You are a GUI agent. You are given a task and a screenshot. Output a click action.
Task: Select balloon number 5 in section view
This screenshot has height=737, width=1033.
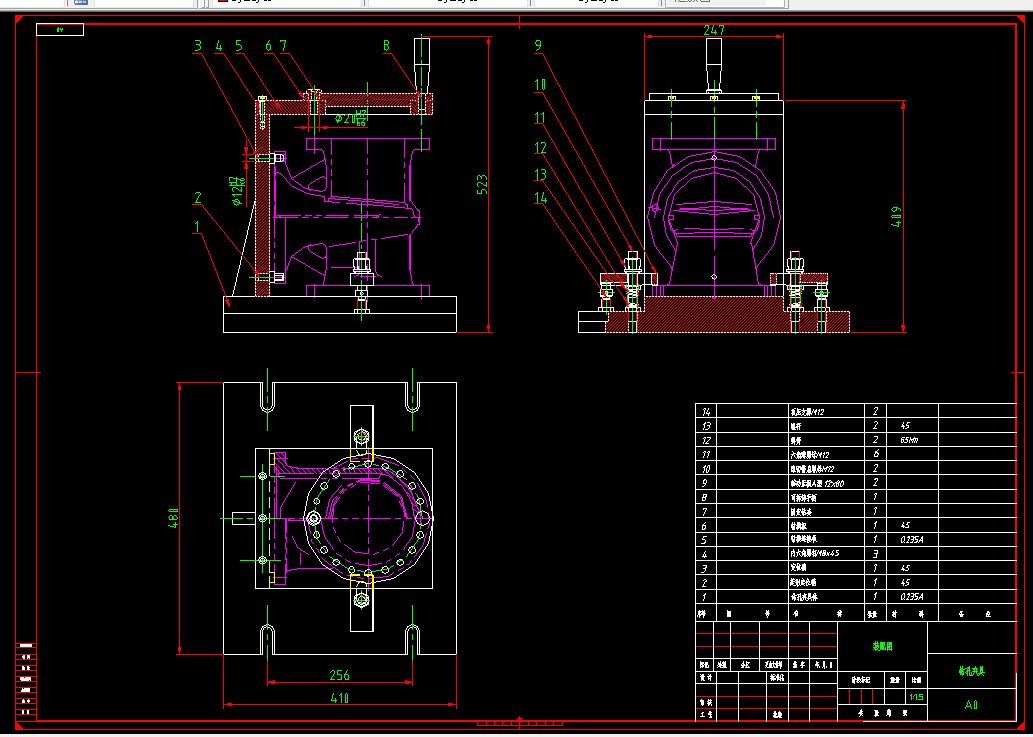pos(238,45)
